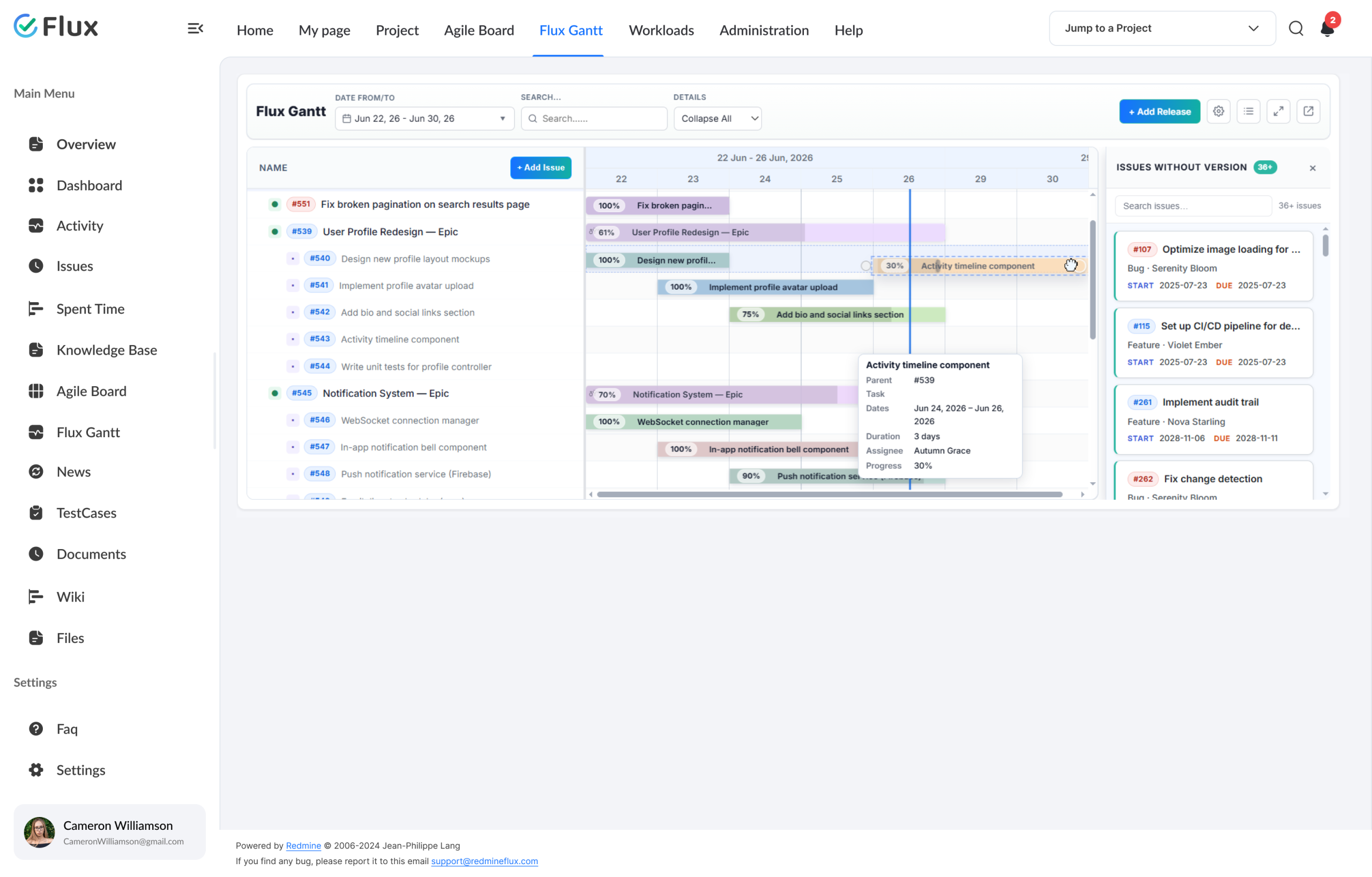The height and width of the screenshot is (877, 1372).
Task: Open the Collapse All details dropdown
Action: [x=717, y=118]
